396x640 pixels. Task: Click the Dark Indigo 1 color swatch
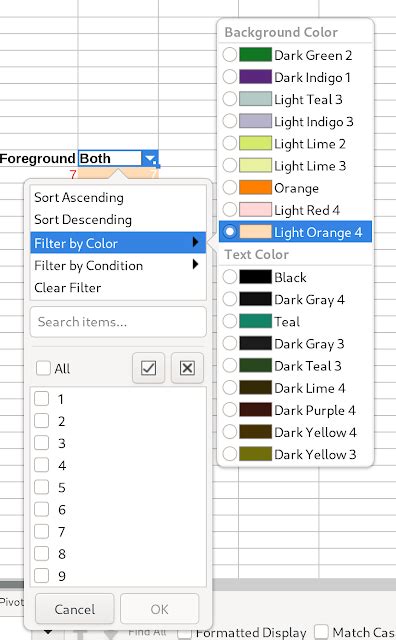tap(255, 77)
